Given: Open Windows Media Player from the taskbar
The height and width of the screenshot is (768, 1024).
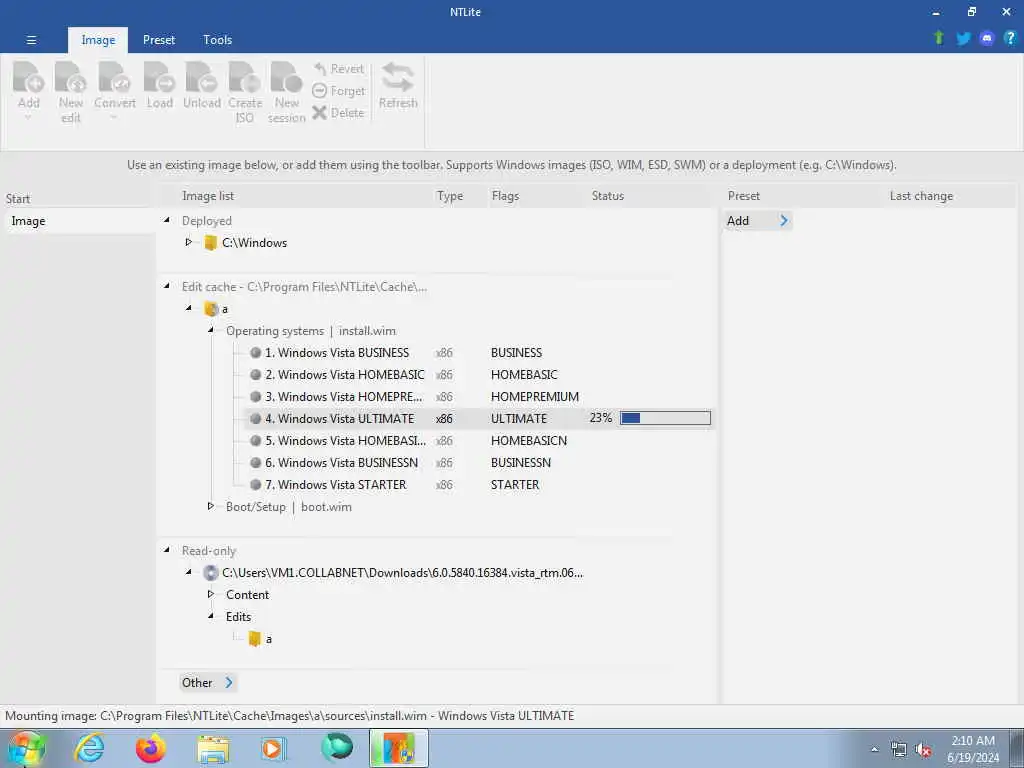Looking at the screenshot, I should 273,748.
